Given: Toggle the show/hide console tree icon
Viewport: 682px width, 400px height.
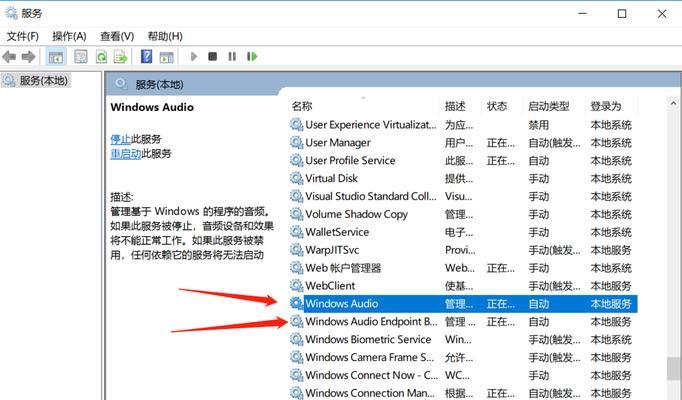Looking at the screenshot, I should [56, 57].
